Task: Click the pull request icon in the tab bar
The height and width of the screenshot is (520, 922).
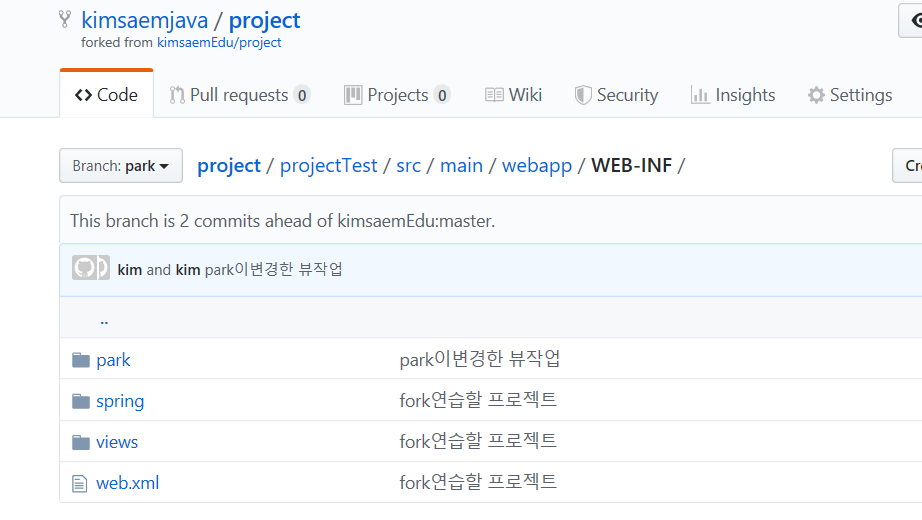Action: (177, 95)
